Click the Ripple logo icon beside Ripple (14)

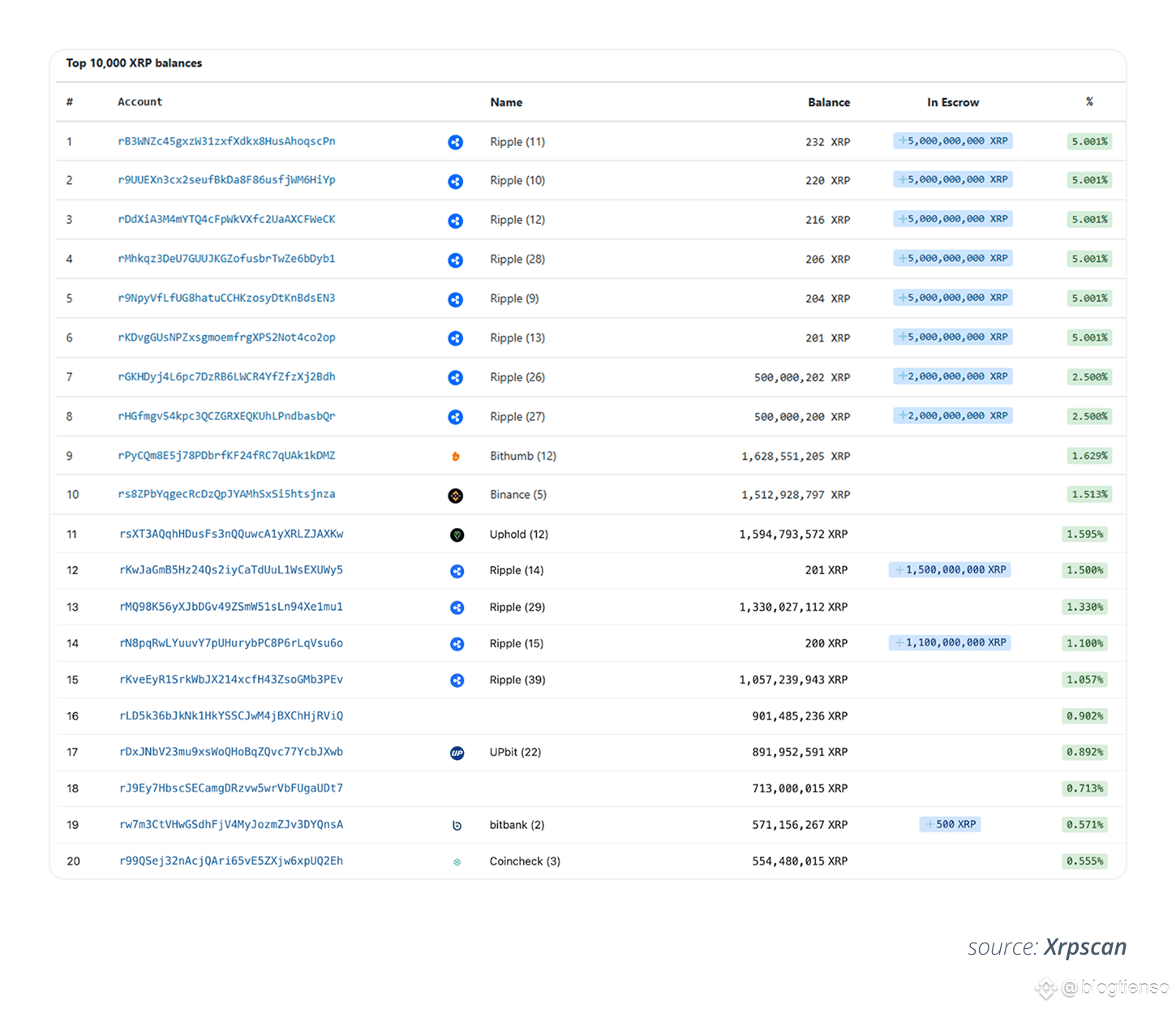click(457, 571)
